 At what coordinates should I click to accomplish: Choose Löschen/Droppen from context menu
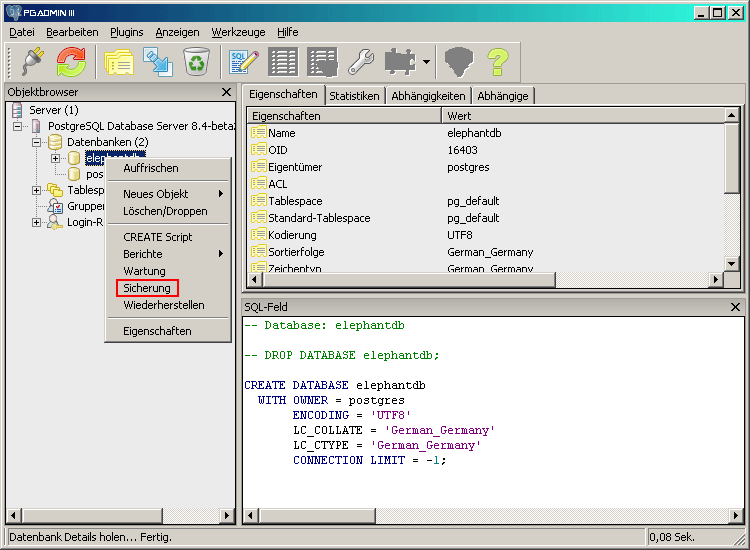(x=167, y=211)
